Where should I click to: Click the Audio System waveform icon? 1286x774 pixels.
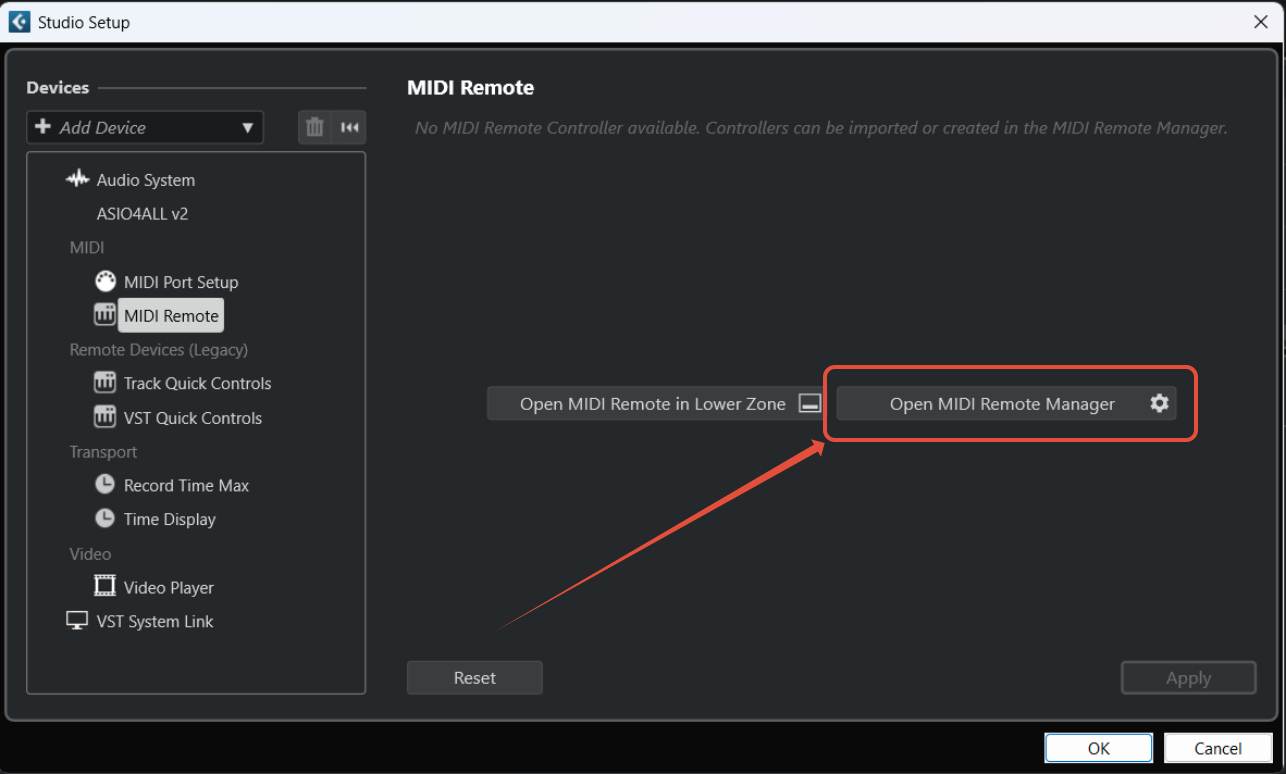(x=78, y=179)
